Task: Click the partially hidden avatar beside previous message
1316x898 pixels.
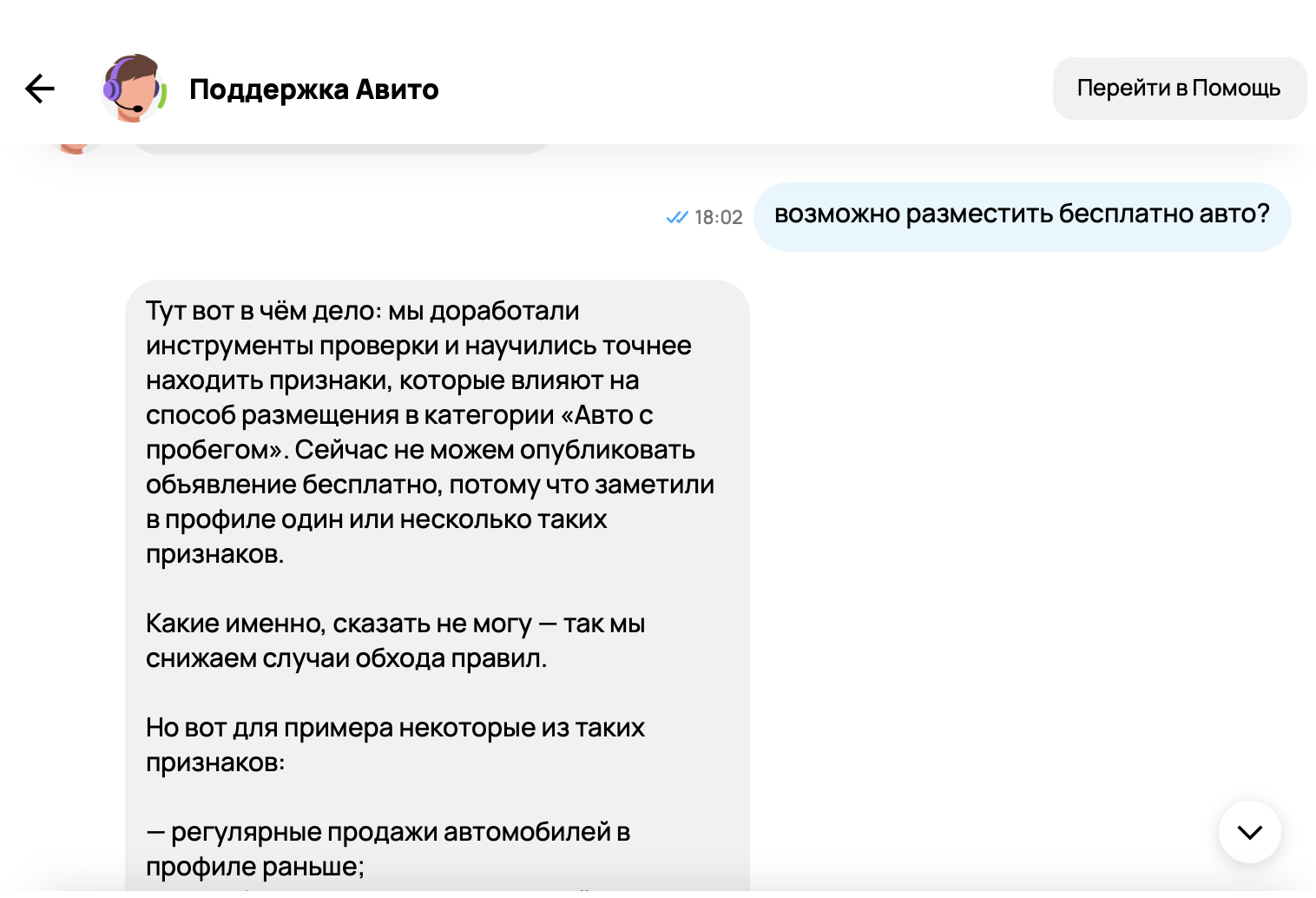Action: (x=76, y=149)
